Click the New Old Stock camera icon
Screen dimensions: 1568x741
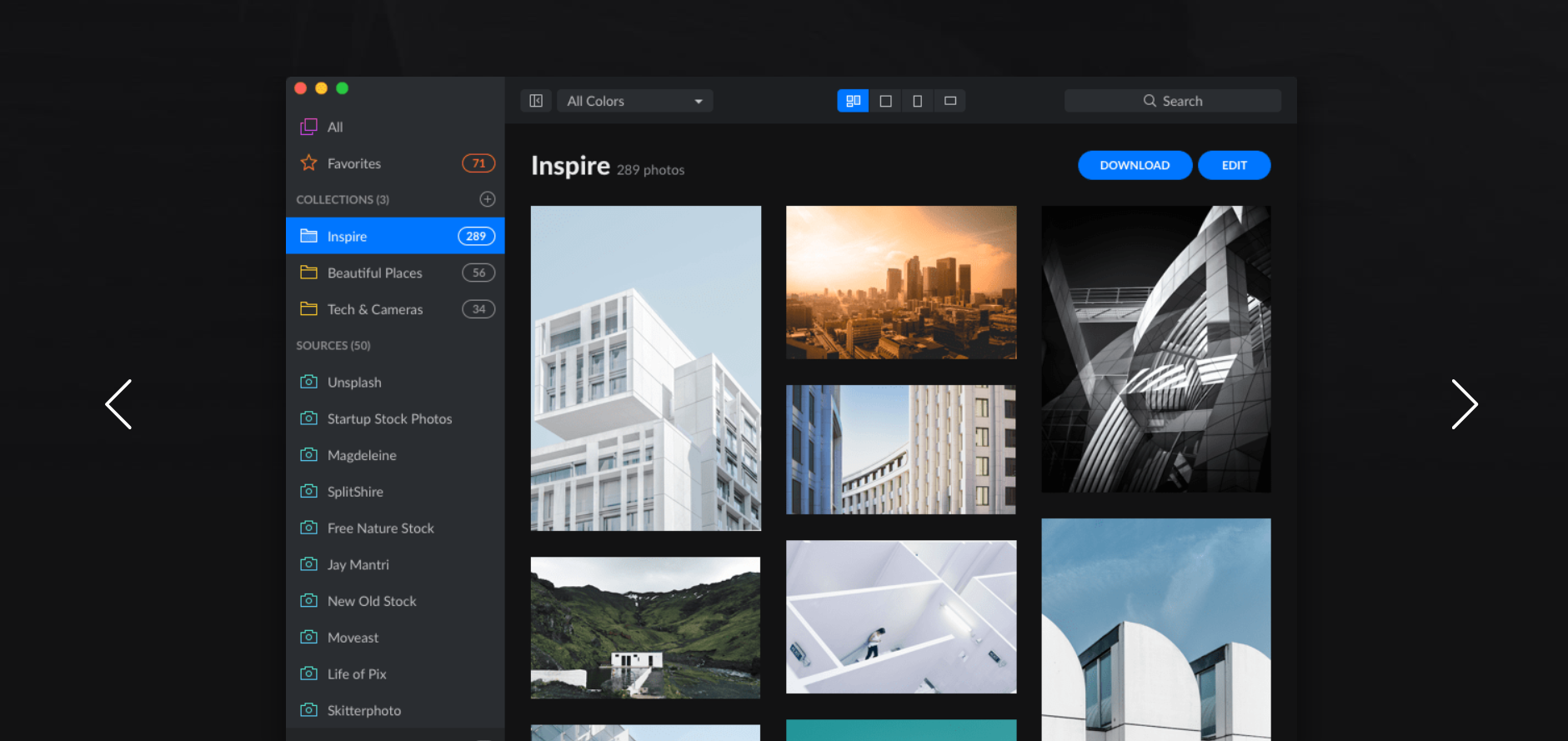[x=308, y=600]
